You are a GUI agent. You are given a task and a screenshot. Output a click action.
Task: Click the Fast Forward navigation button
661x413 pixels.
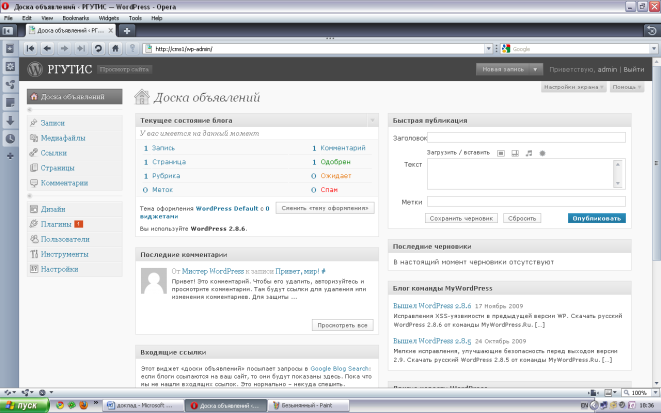pyautogui.click(x=81, y=49)
